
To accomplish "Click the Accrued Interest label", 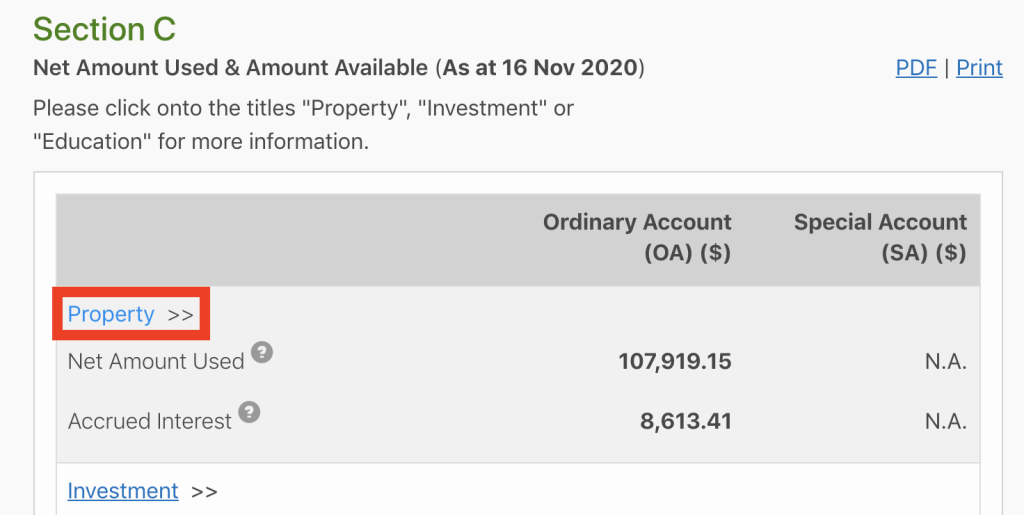I will click(x=150, y=421).
